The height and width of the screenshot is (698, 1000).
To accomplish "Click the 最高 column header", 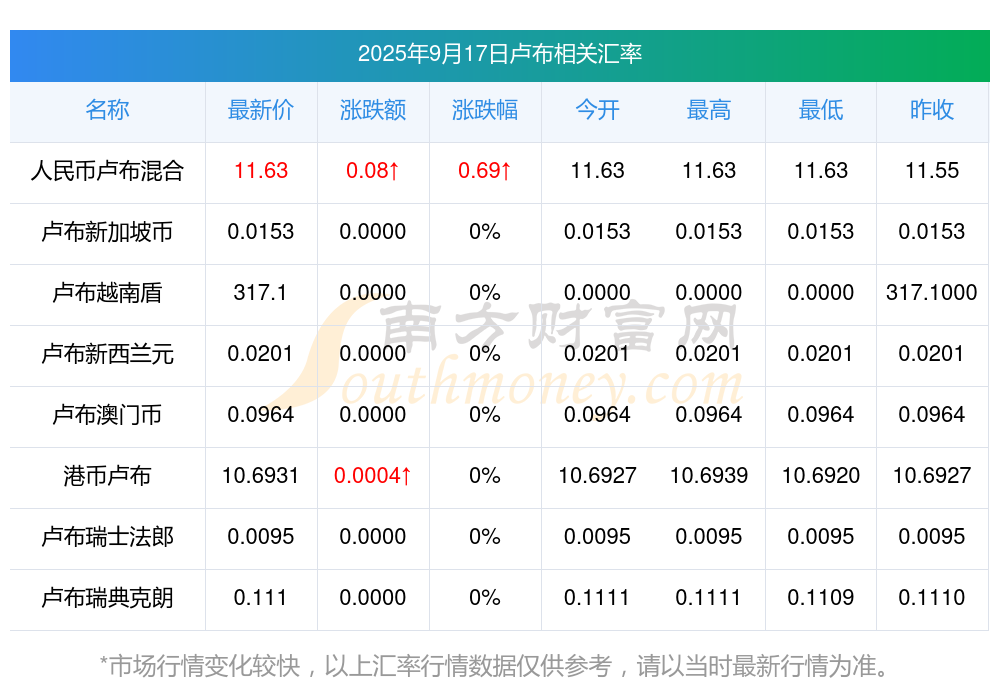I will coord(709,110).
